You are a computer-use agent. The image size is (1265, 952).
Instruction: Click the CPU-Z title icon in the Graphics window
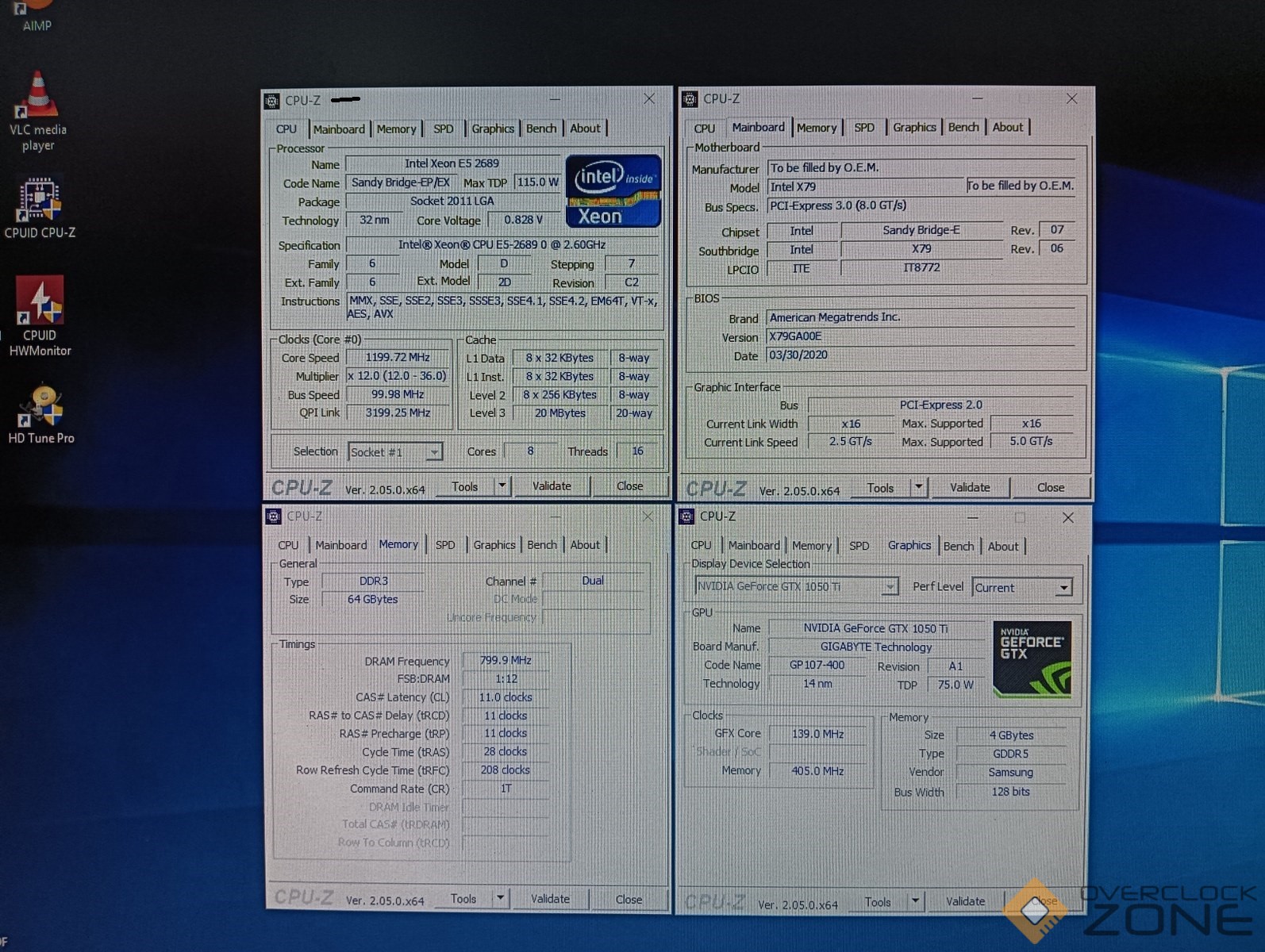[687, 516]
